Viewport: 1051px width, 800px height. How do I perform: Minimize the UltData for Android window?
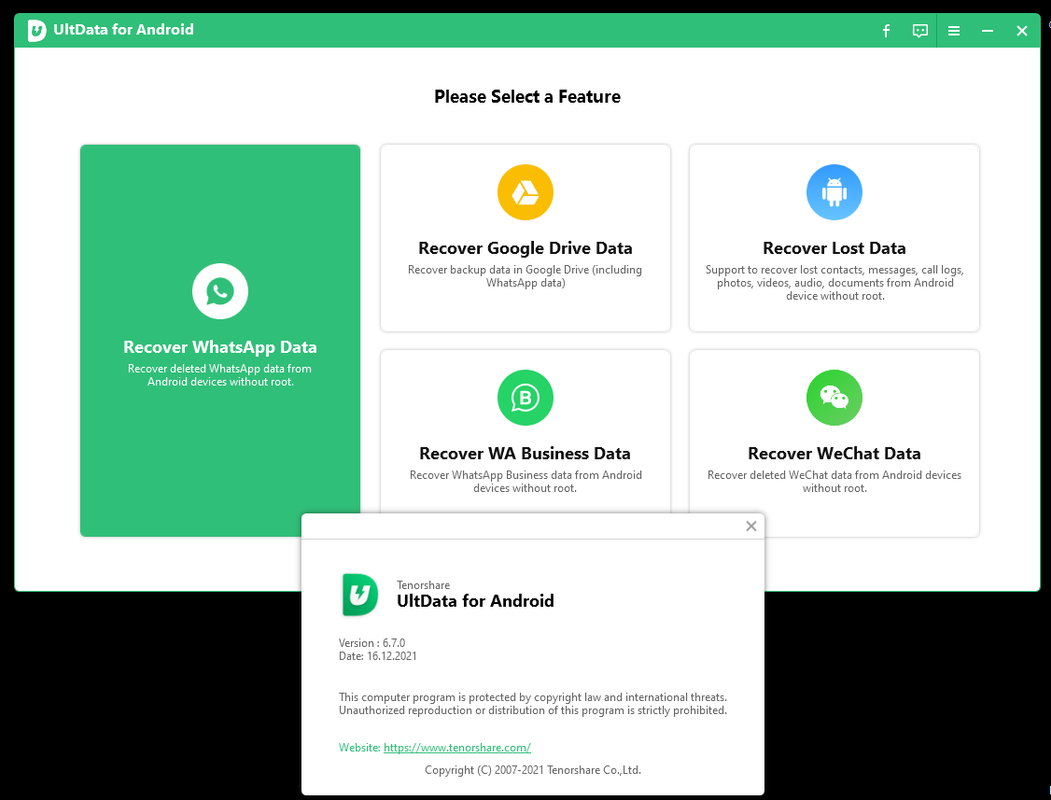coord(987,31)
